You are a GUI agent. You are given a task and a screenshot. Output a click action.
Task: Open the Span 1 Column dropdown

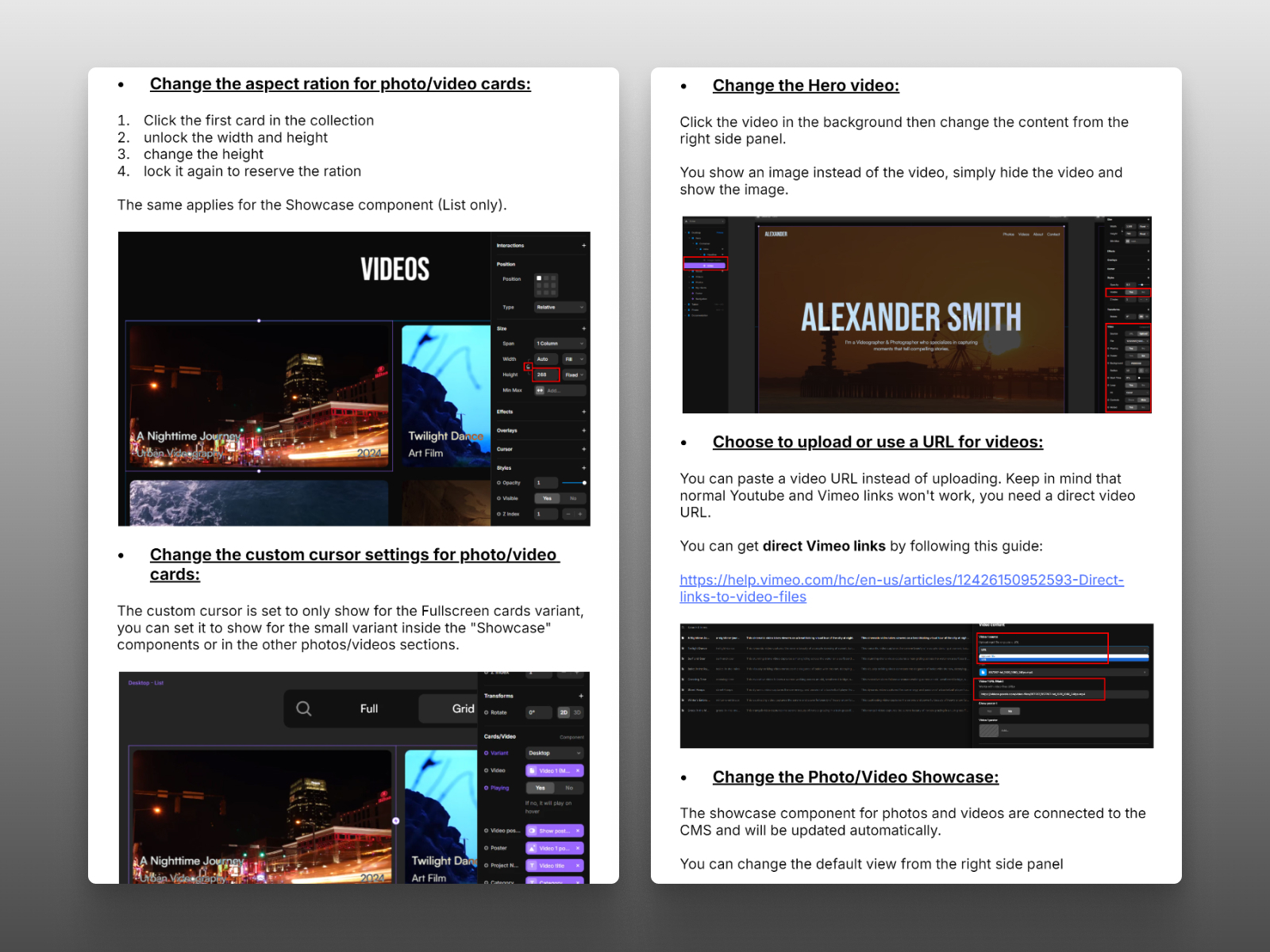(x=560, y=344)
